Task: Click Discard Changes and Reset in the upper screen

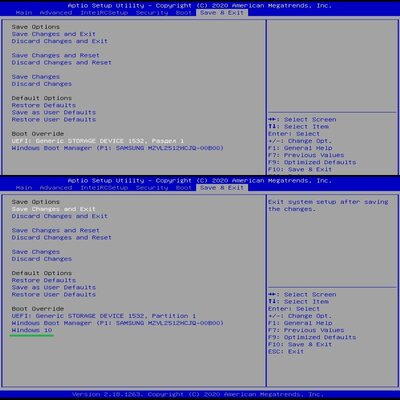Action: pyautogui.click(x=62, y=62)
